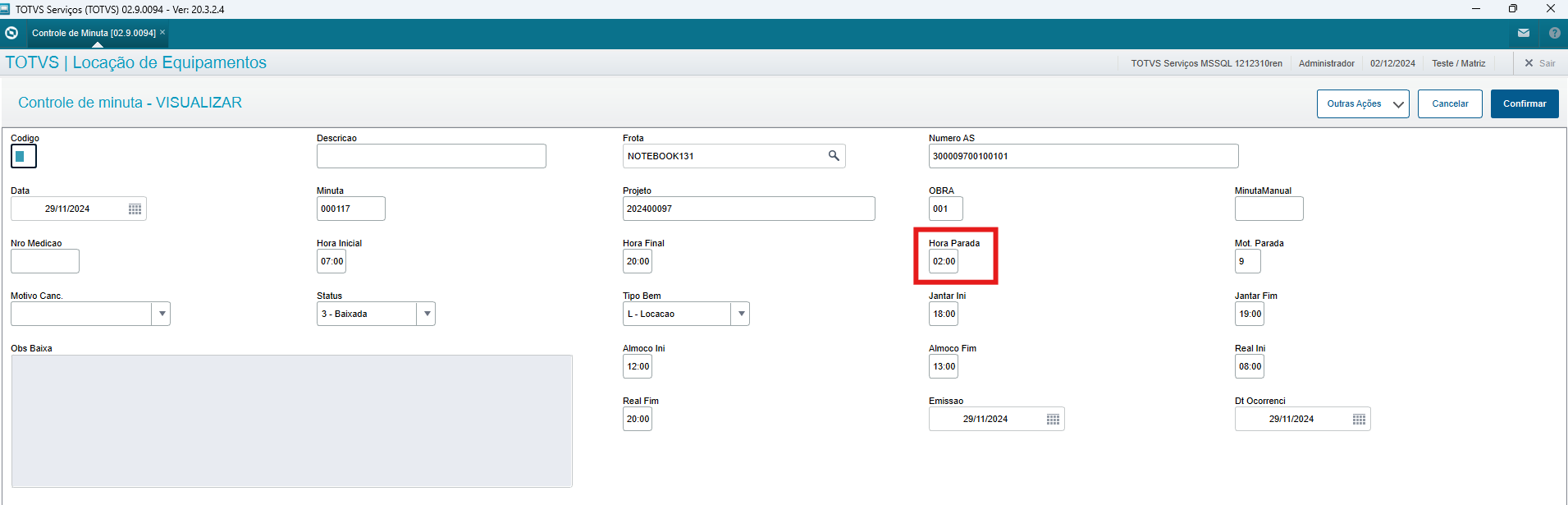Viewport: 1568px width, 505px height.
Task: Open the help question mark icon
Action: [x=1555, y=33]
